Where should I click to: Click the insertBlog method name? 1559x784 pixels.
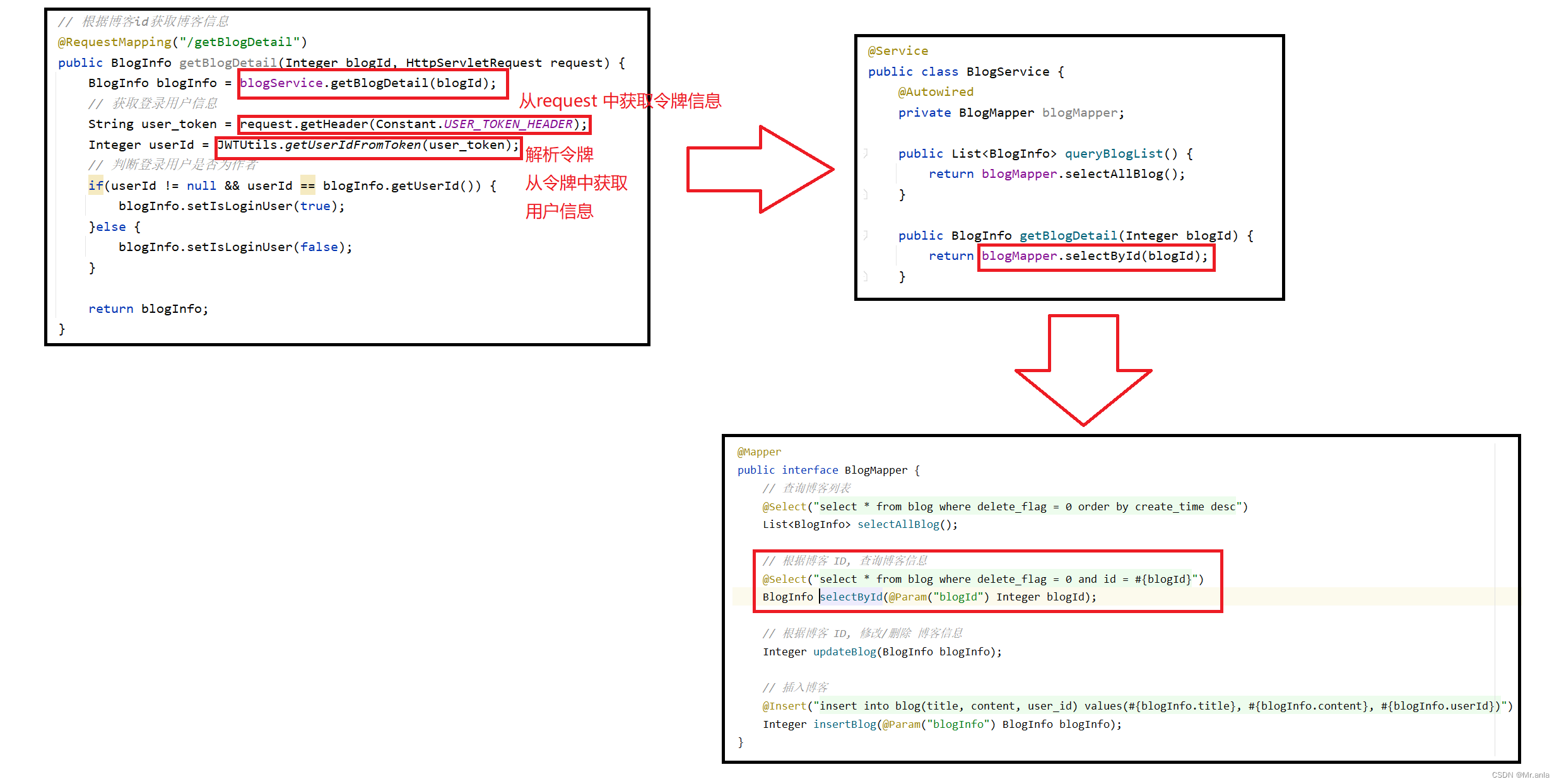844,725
